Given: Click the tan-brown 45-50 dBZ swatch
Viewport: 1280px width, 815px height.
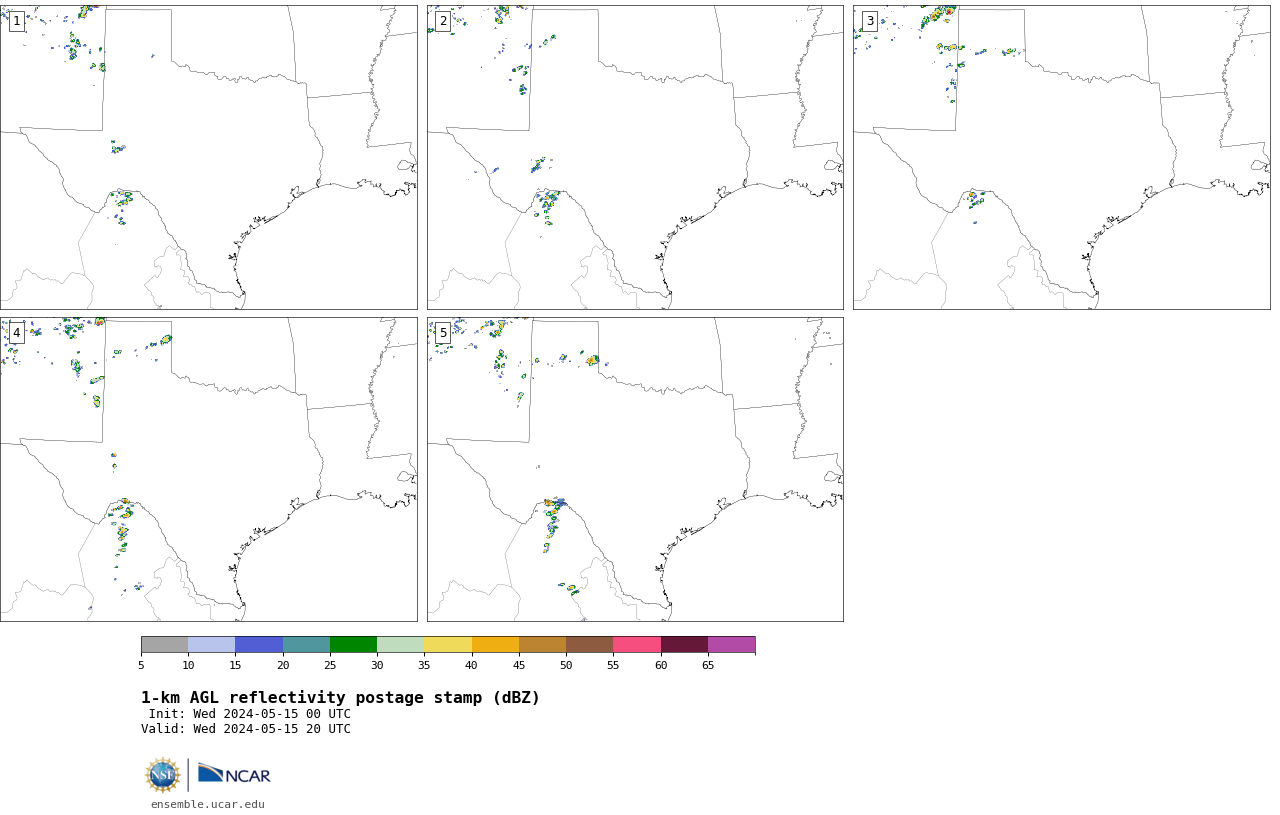Looking at the screenshot, I should click(542, 645).
